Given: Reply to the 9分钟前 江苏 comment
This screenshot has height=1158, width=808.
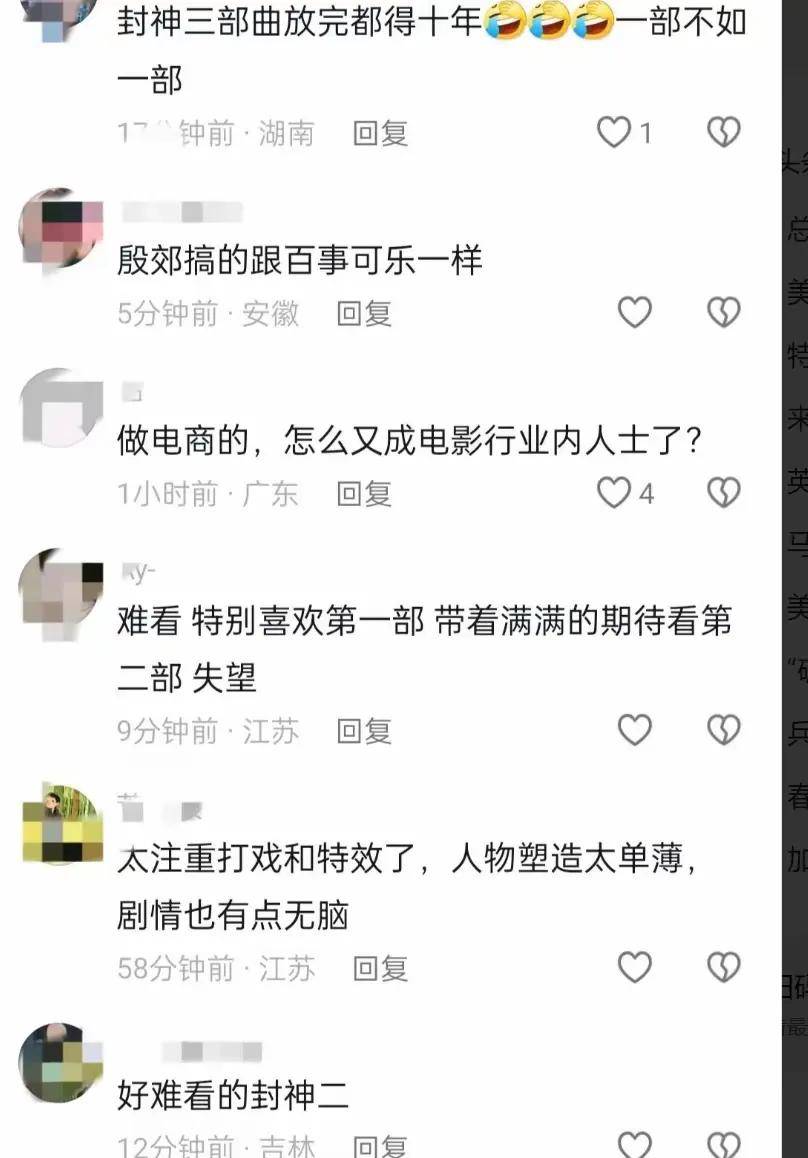Looking at the screenshot, I should pyautogui.click(x=363, y=731).
